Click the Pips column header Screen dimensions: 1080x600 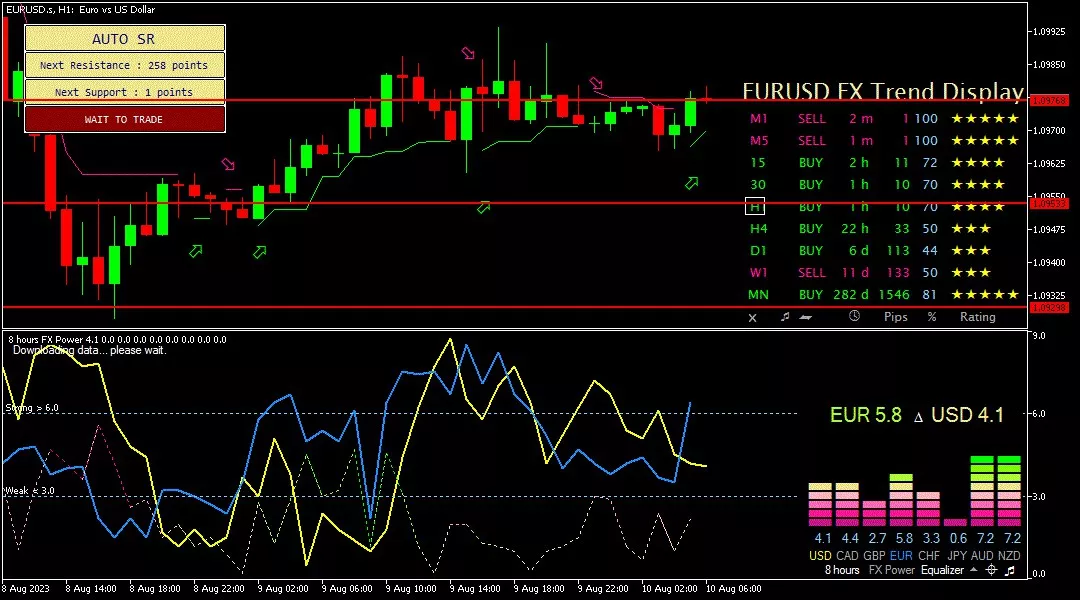click(x=895, y=317)
